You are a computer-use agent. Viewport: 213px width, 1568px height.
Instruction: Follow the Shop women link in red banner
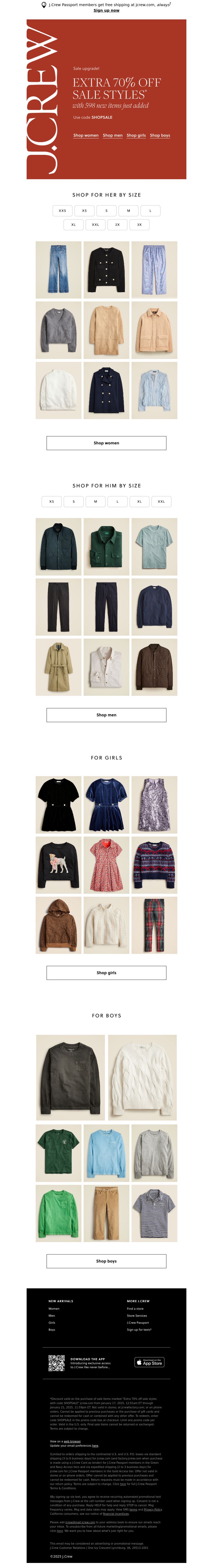(x=86, y=136)
